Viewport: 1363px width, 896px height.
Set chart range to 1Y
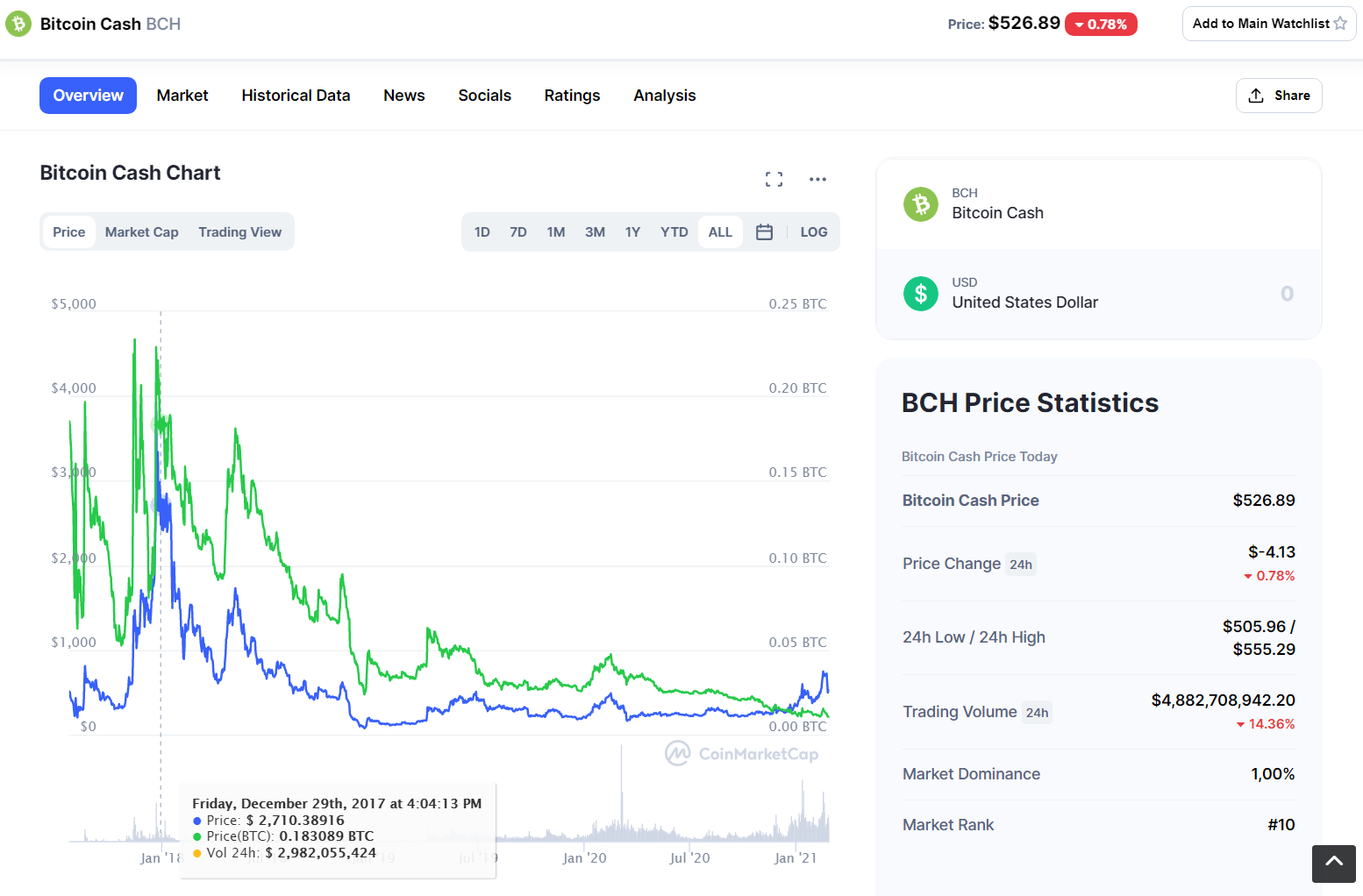[633, 232]
